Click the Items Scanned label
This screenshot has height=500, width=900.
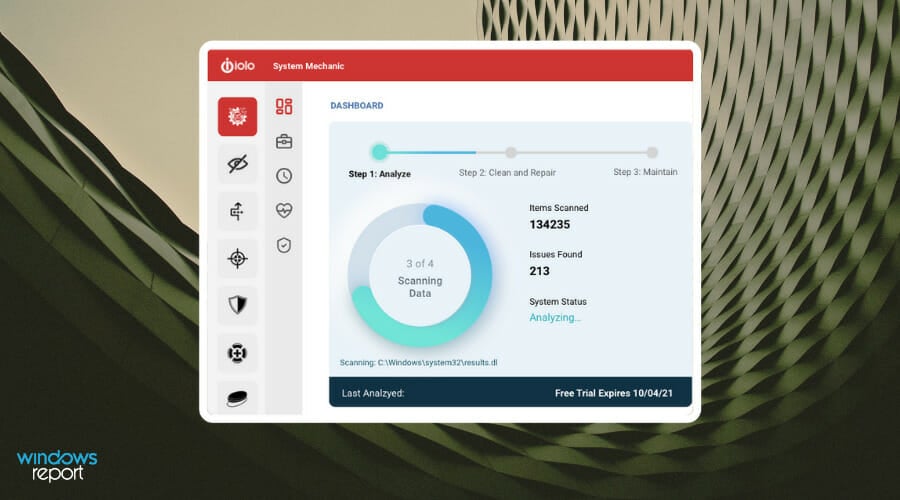(558, 208)
